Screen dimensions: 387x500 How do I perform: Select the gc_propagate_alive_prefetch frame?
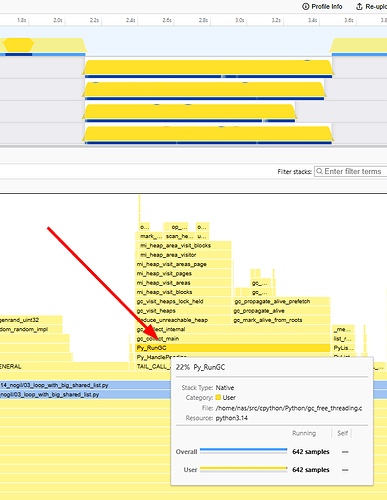point(281,301)
